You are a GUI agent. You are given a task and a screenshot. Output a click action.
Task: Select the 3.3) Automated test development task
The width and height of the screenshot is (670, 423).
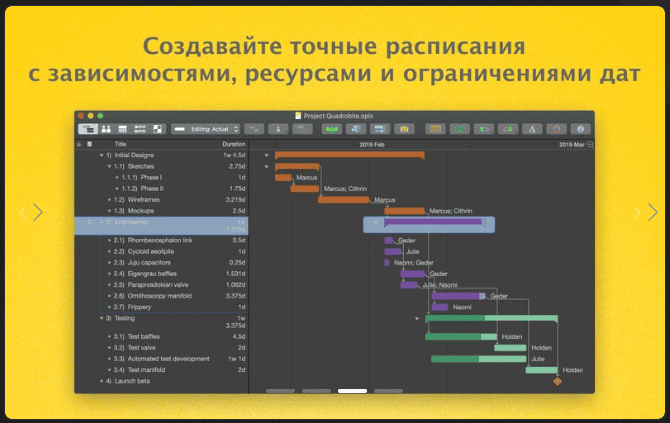pyautogui.click(x=162, y=359)
